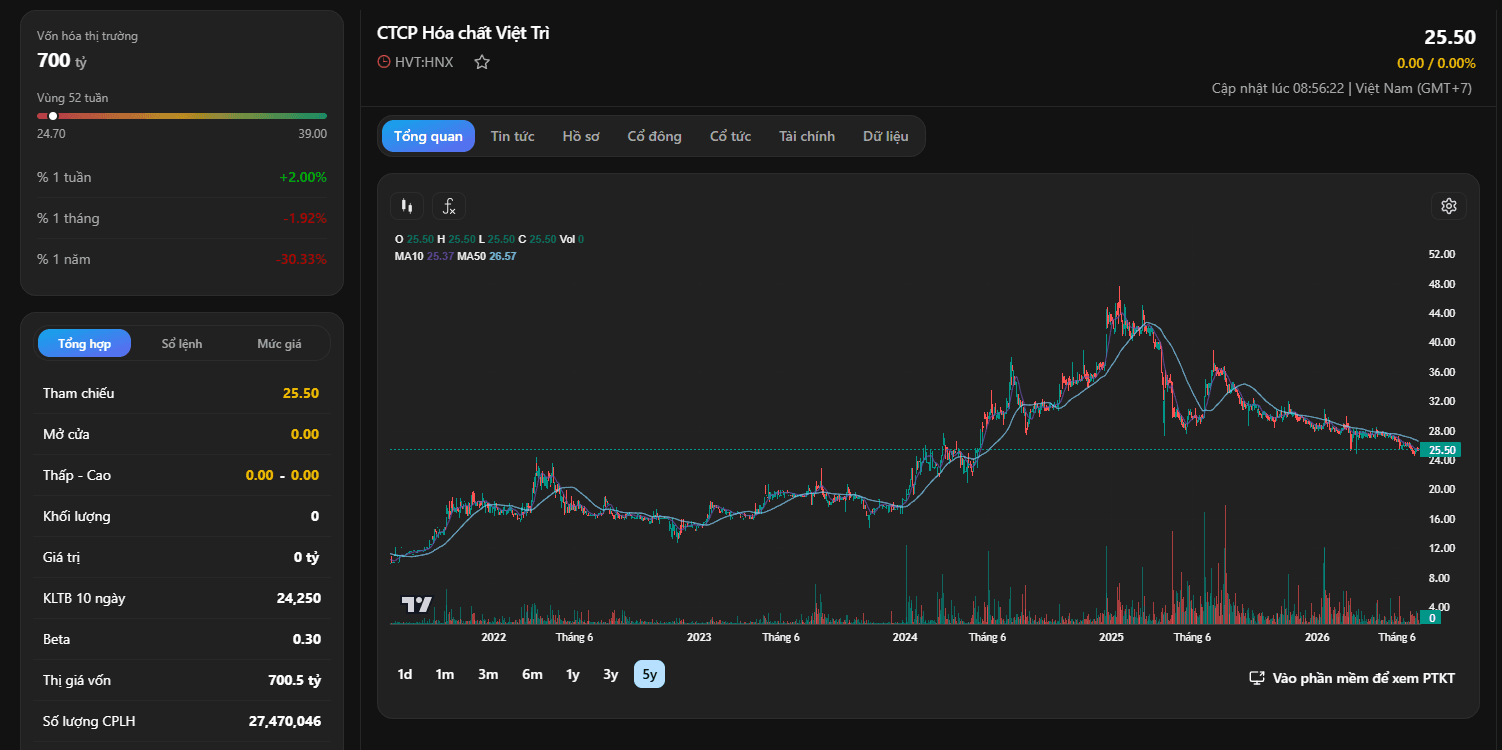The width and height of the screenshot is (1502, 750).
Task: Switch to the Sổ lệnh tab
Action: click(x=182, y=343)
